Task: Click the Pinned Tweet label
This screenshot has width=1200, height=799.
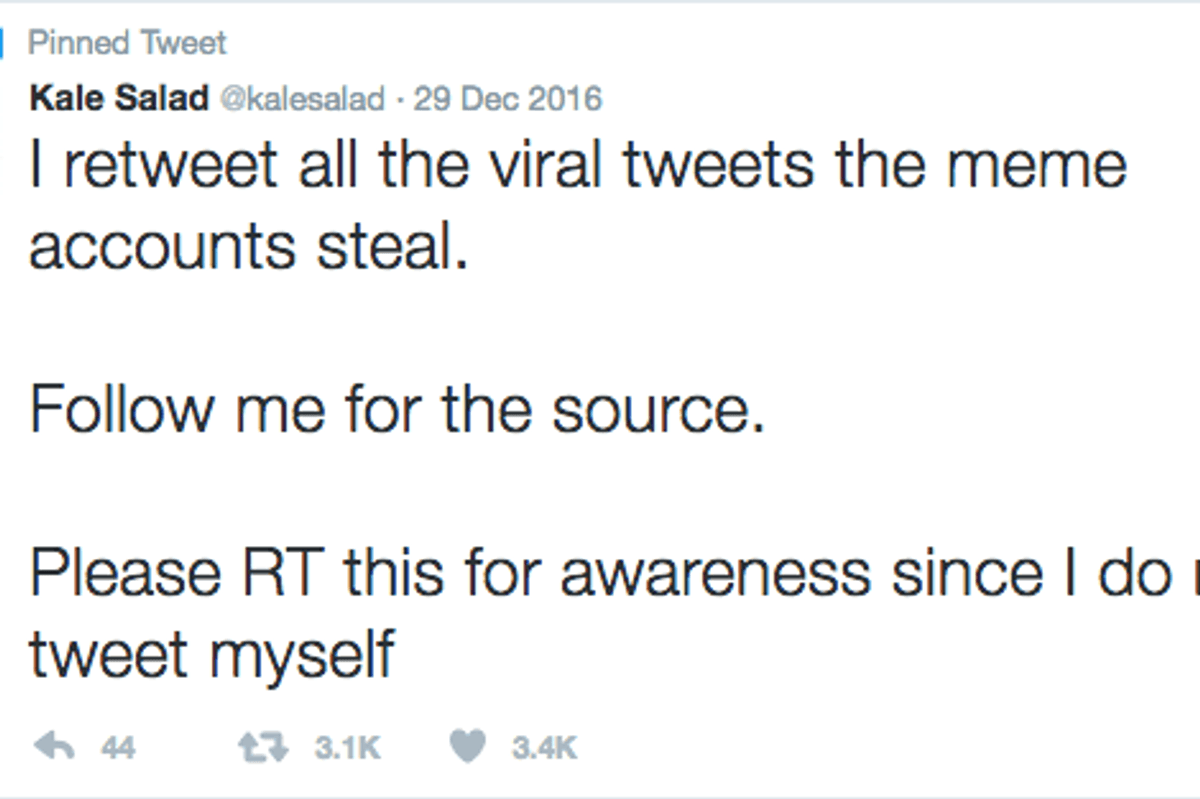Action: [x=127, y=44]
